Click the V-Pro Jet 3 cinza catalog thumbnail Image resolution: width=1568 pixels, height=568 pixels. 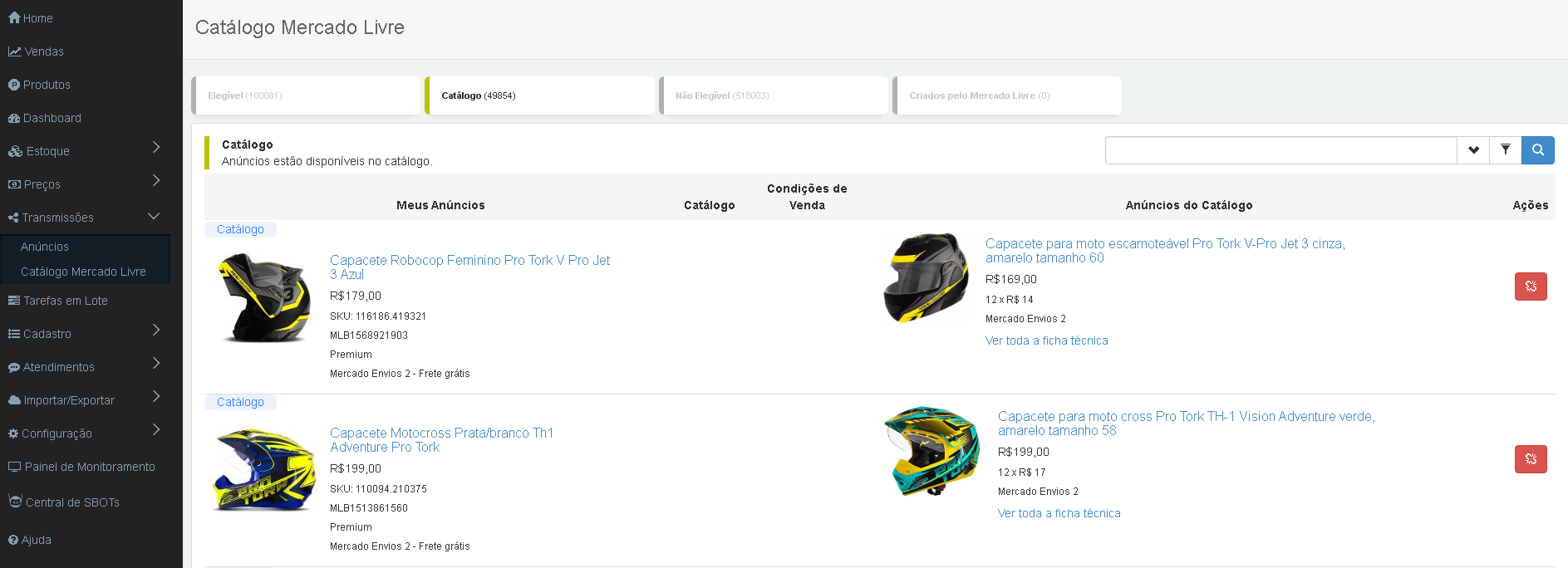point(926,278)
